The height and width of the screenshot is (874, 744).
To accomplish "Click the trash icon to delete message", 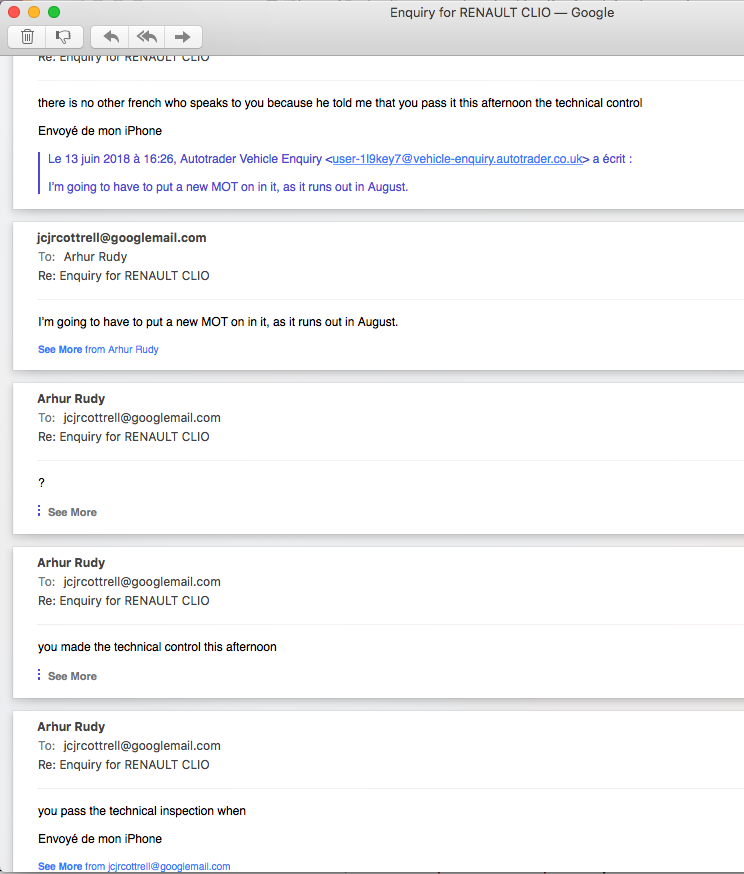I will tap(27, 37).
